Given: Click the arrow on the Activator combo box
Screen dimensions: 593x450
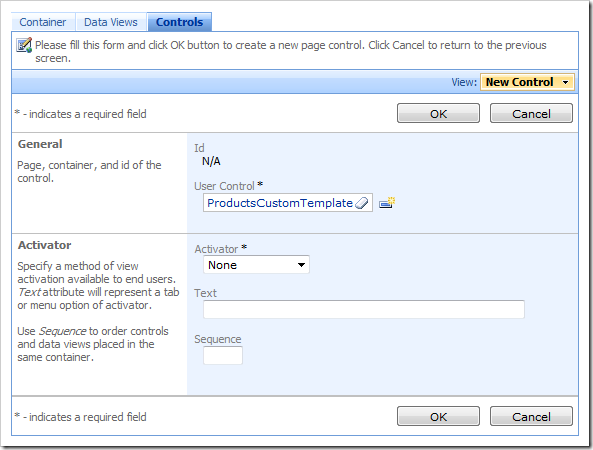Looking at the screenshot, I should pos(301,265).
